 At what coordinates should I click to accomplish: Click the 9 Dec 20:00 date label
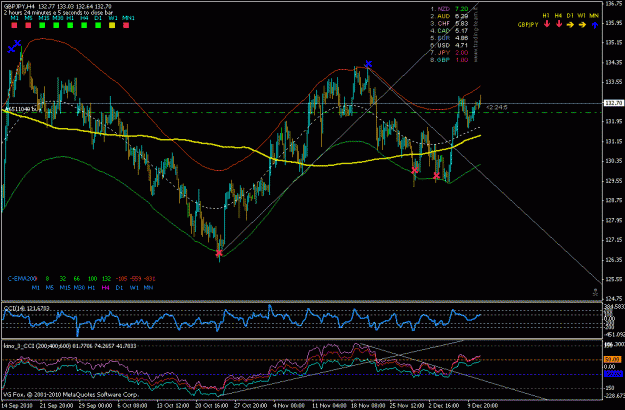pyautogui.click(x=482, y=405)
